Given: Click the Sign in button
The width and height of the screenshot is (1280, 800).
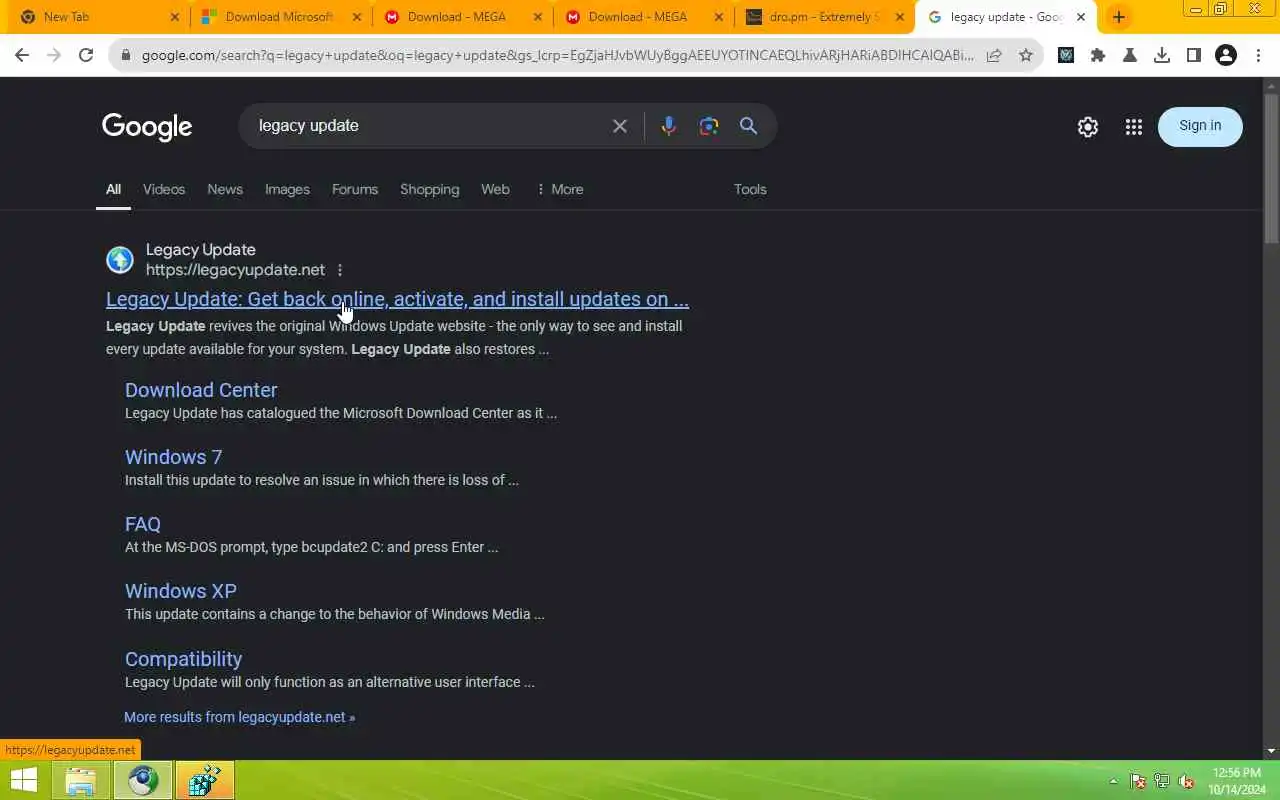Looking at the screenshot, I should coord(1200,126).
